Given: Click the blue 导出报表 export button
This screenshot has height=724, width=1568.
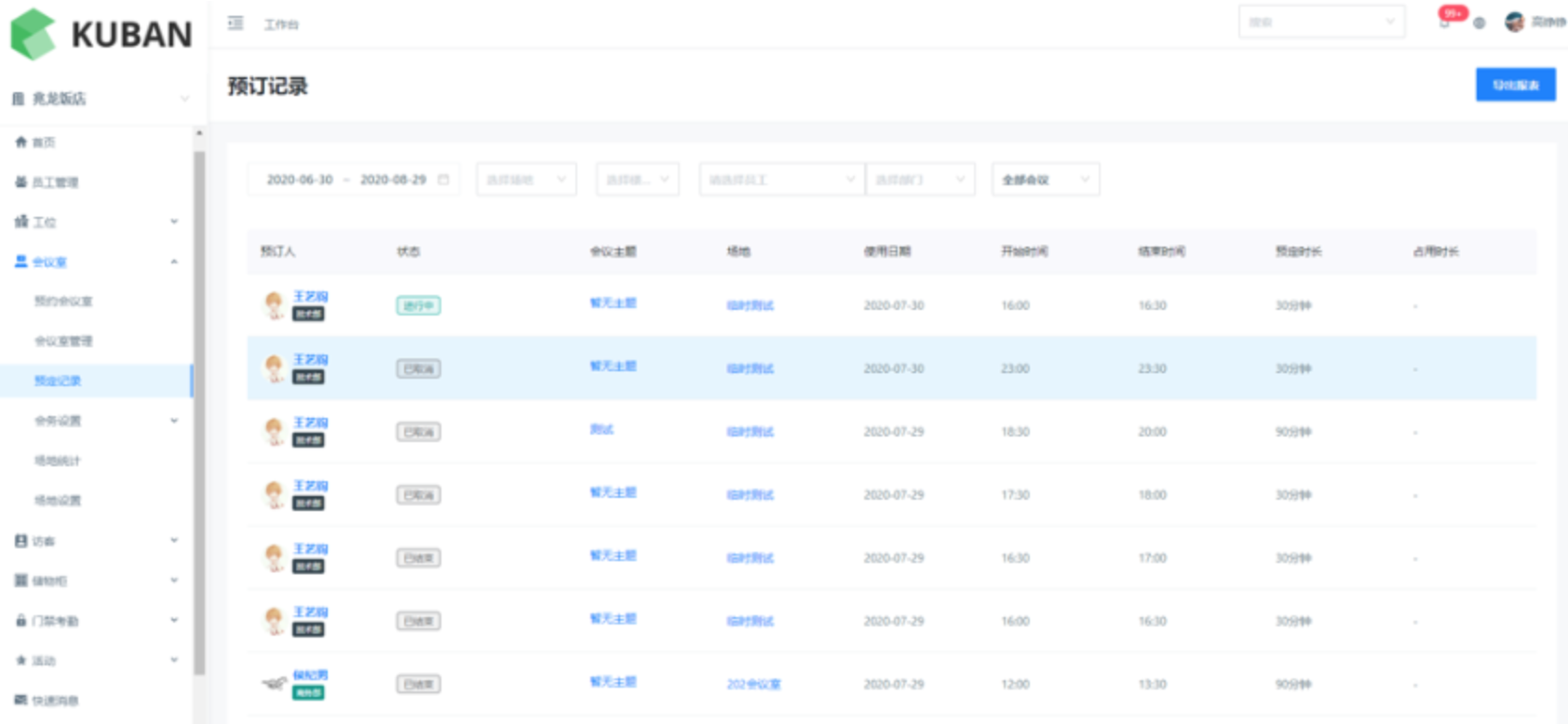Looking at the screenshot, I should coord(1515,85).
